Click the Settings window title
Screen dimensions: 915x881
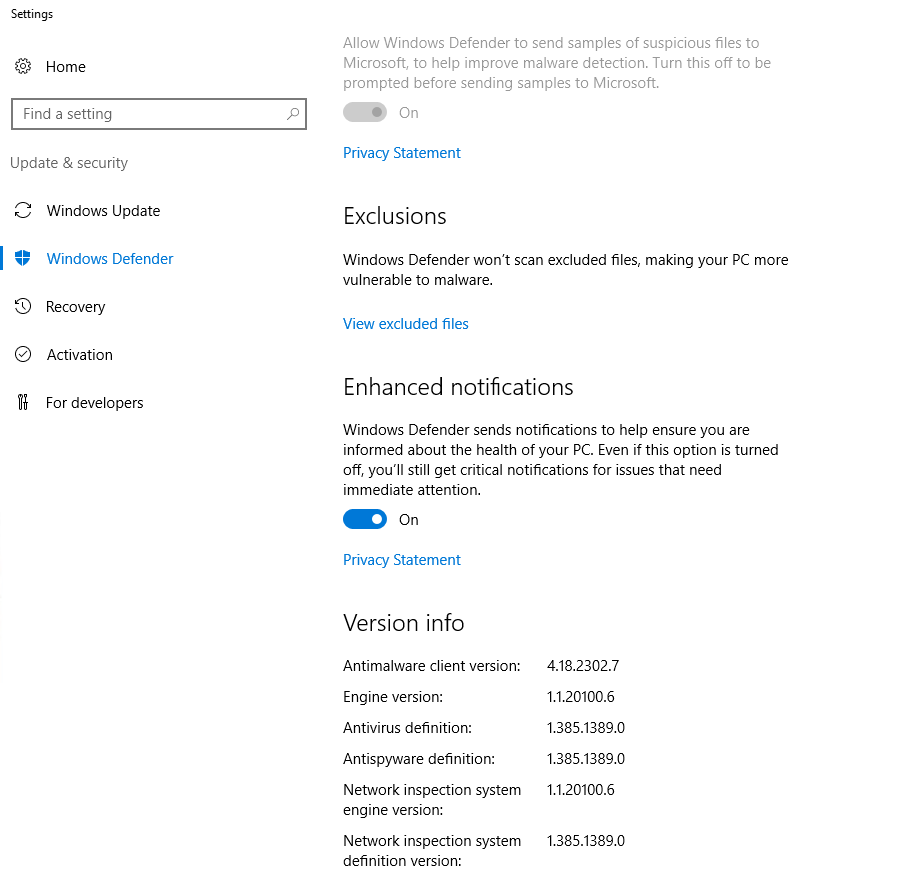pyautogui.click(x=32, y=14)
